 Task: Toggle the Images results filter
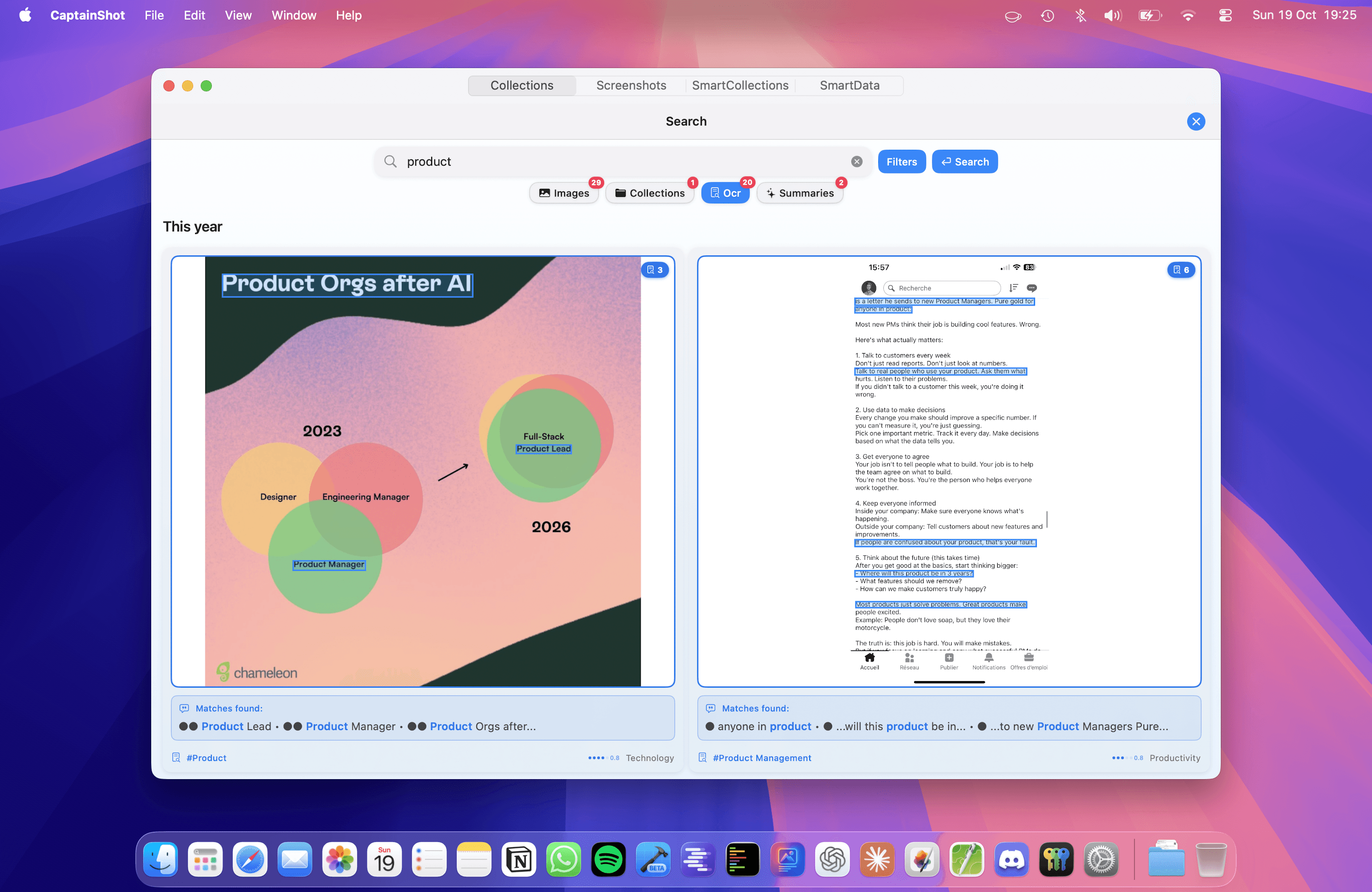coord(564,193)
